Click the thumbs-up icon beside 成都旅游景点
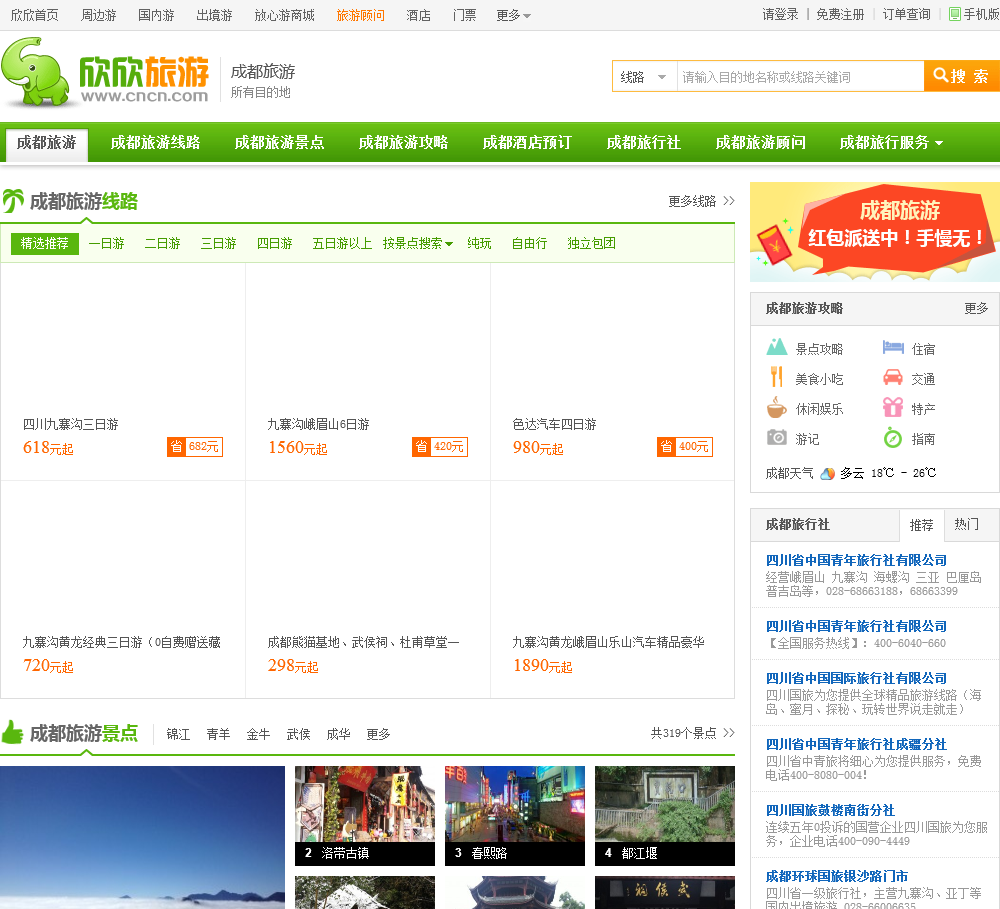Screen dimensions: 1000x909 (x=12, y=732)
